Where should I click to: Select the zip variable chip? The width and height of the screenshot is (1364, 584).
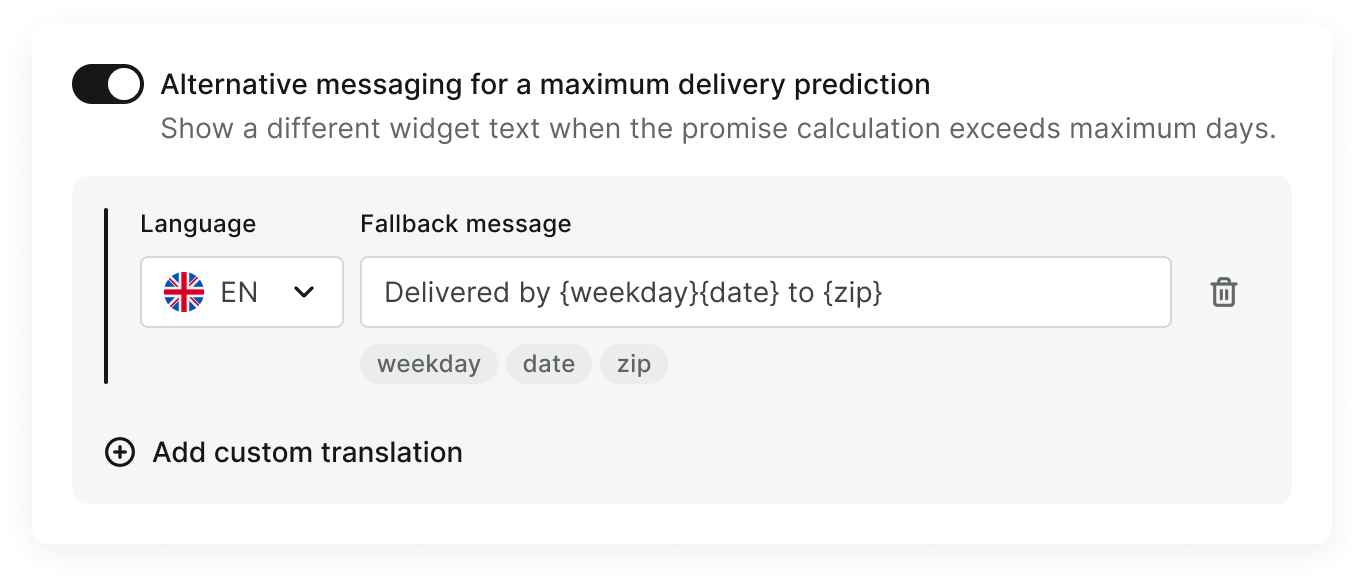[x=634, y=364]
